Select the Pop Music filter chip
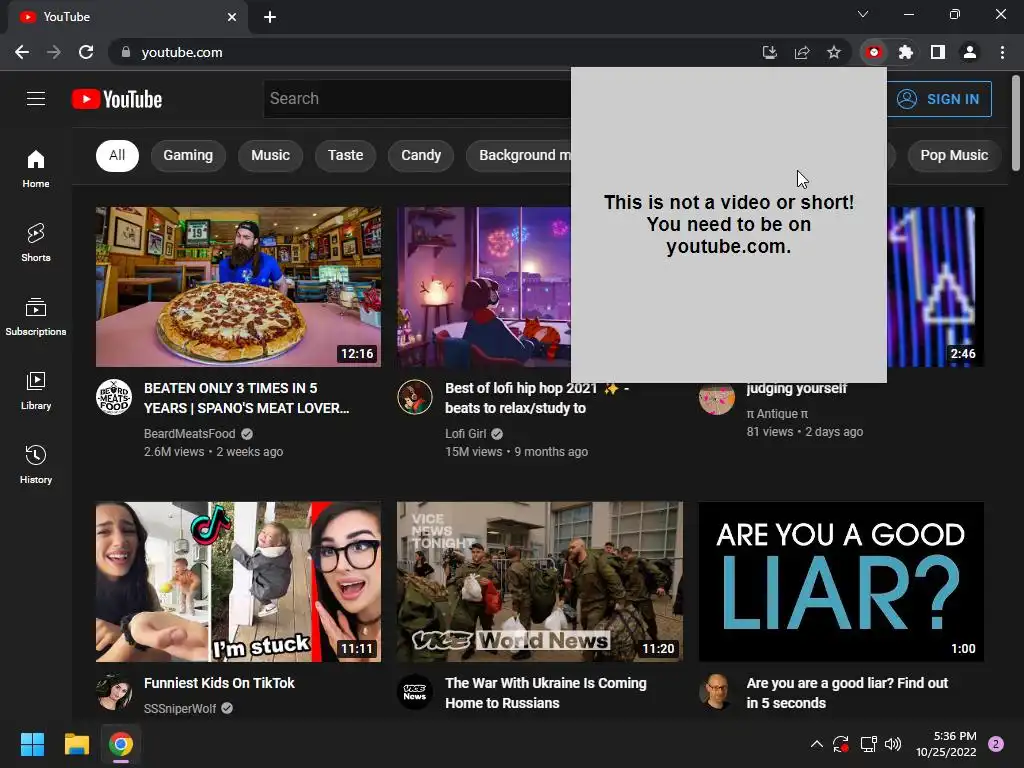The image size is (1024, 768). (x=954, y=155)
